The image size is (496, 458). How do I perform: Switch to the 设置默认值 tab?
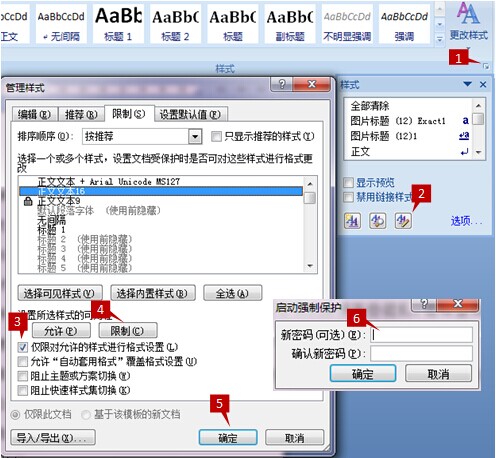pos(190,115)
